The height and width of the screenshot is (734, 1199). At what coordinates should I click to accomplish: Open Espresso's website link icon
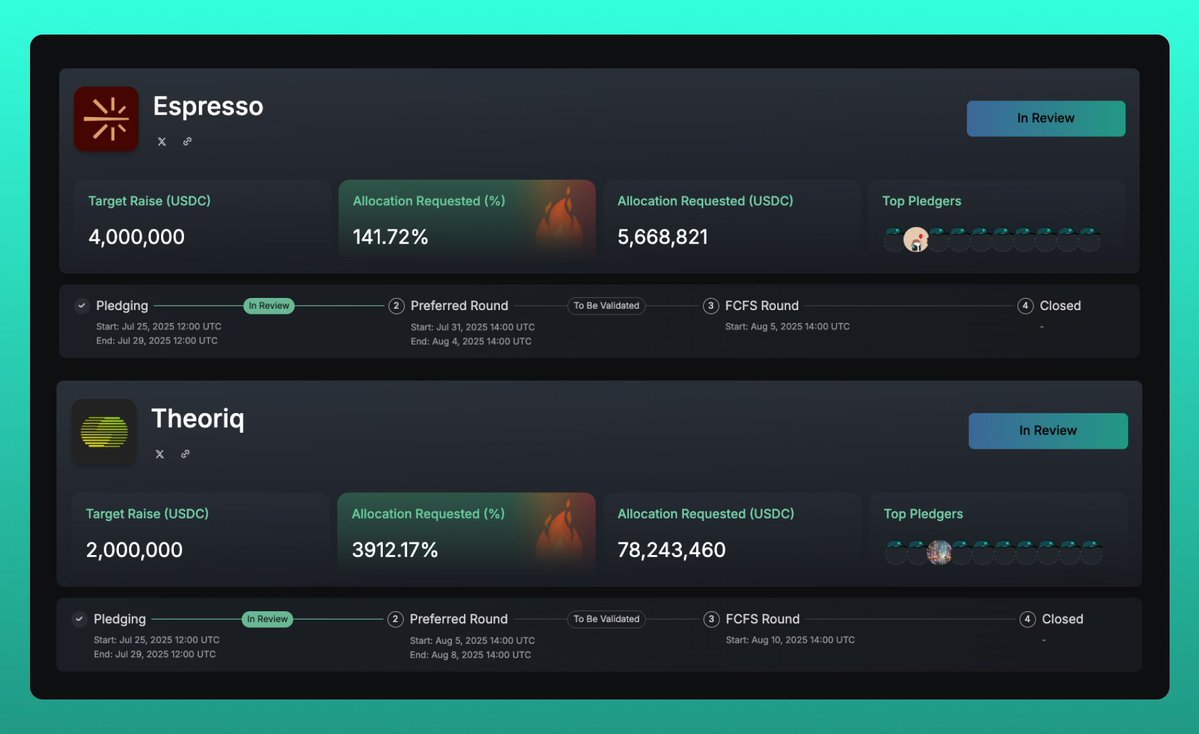187,141
